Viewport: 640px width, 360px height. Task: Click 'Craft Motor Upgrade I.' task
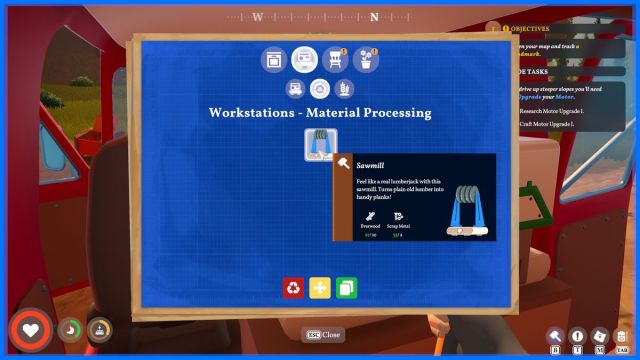point(547,124)
